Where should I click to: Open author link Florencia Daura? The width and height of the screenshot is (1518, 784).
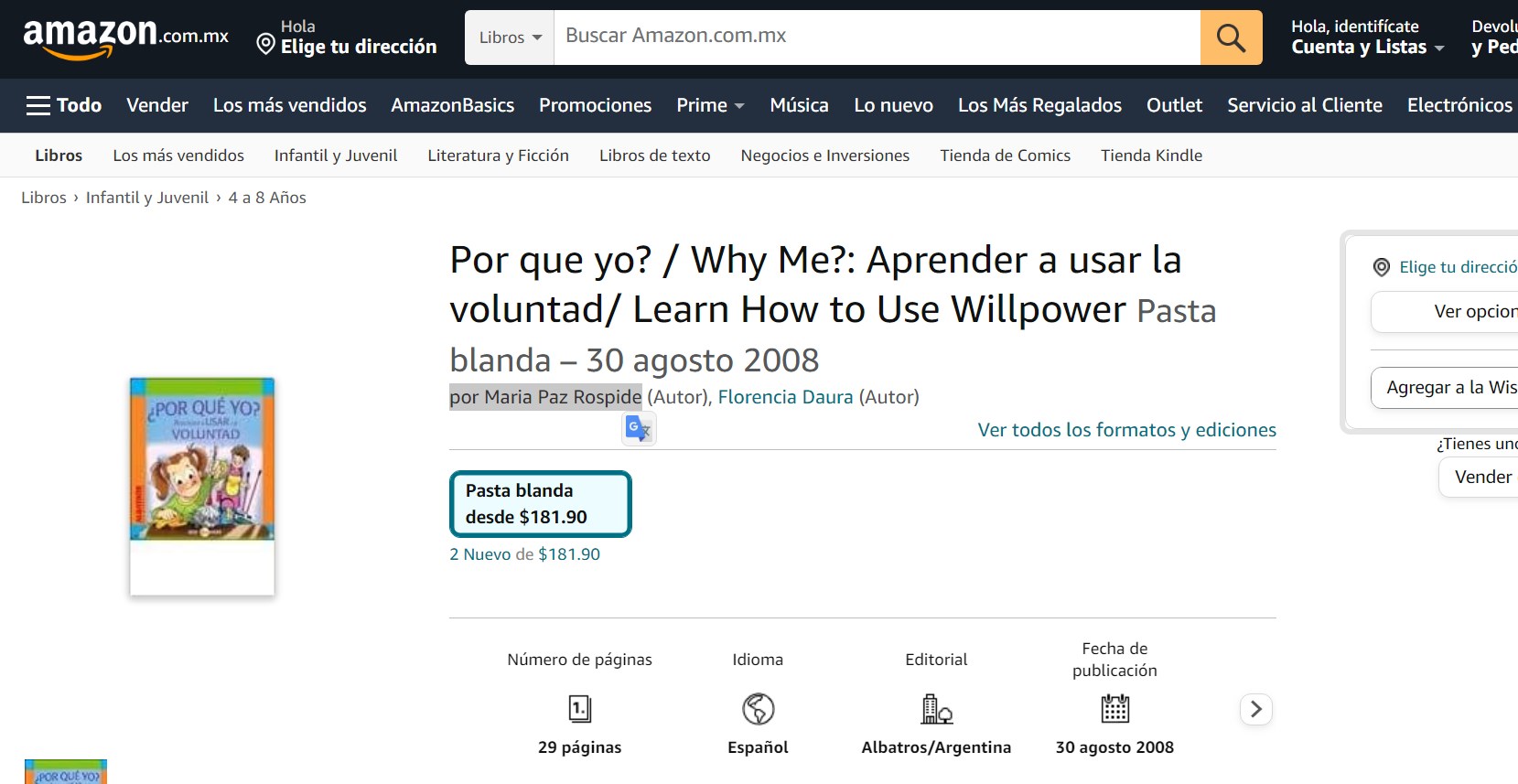coord(785,397)
